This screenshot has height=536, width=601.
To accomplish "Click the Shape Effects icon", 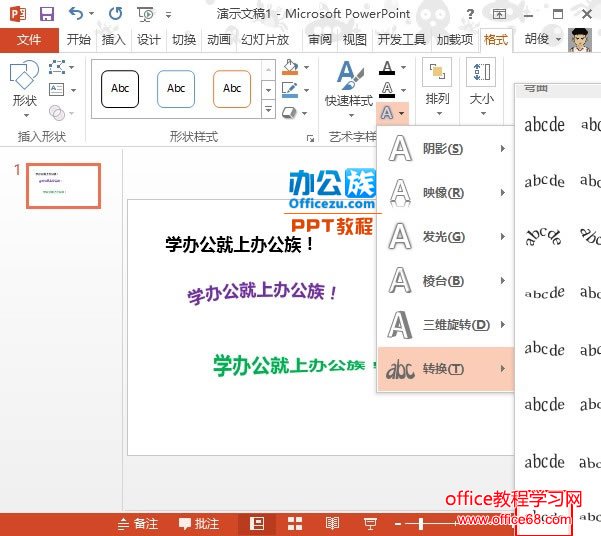I will click(289, 113).
